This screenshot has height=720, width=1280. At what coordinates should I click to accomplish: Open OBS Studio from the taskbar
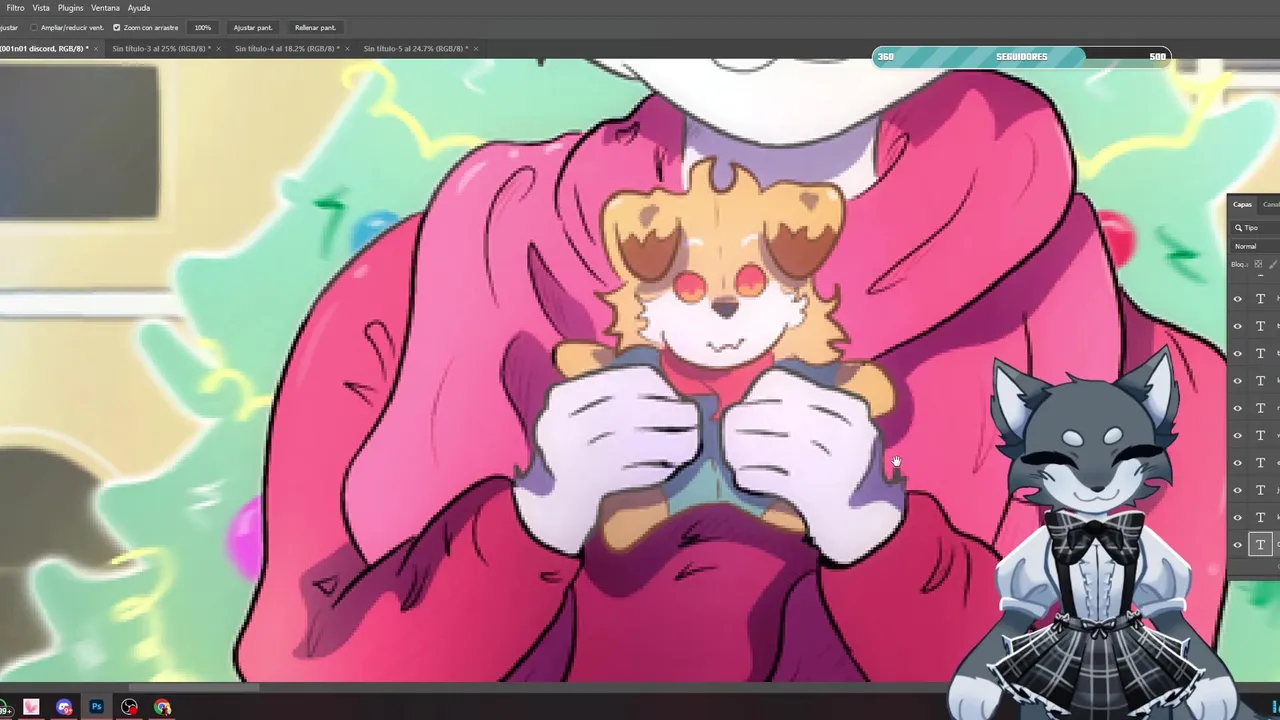[x=130, y=707]
